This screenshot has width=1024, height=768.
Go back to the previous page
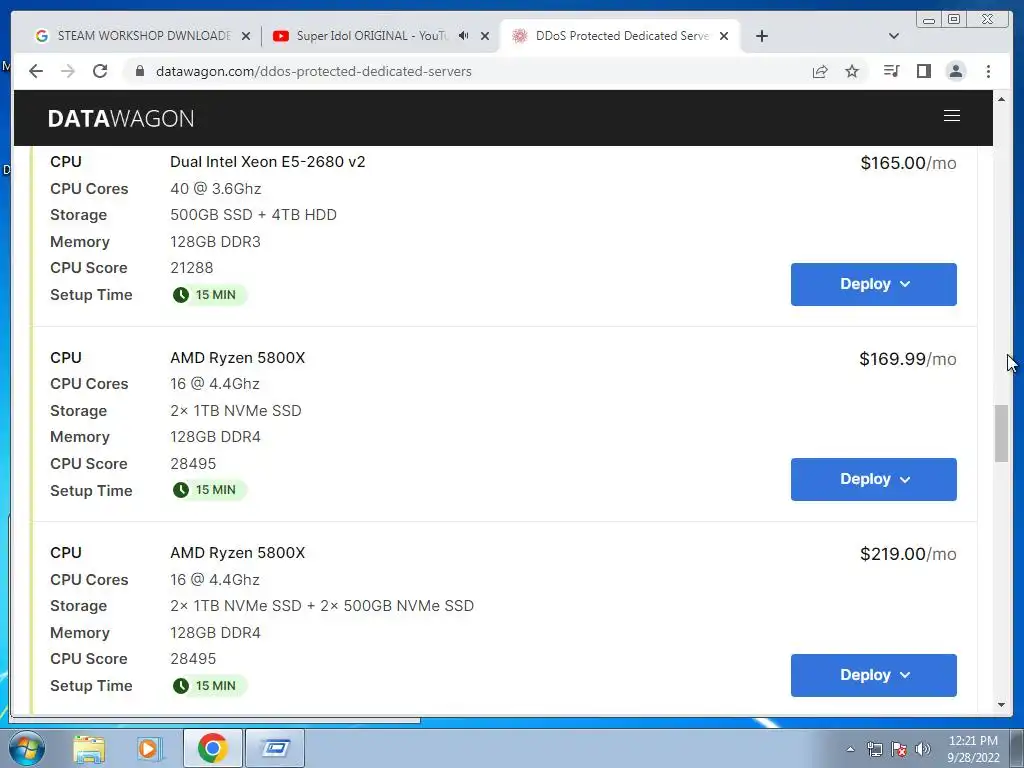tap(36, 71)
